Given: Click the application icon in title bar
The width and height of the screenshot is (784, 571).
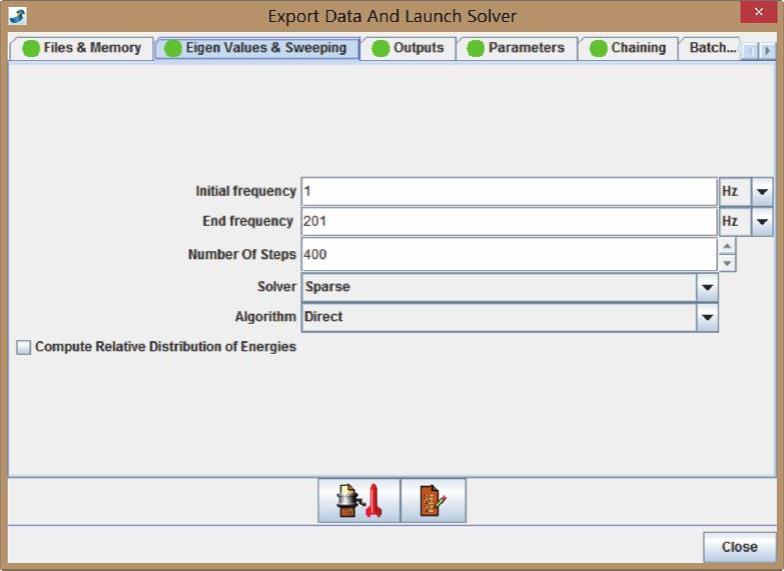Looking at the screenshot, I should pyautogui.click(x=17, y=16).
